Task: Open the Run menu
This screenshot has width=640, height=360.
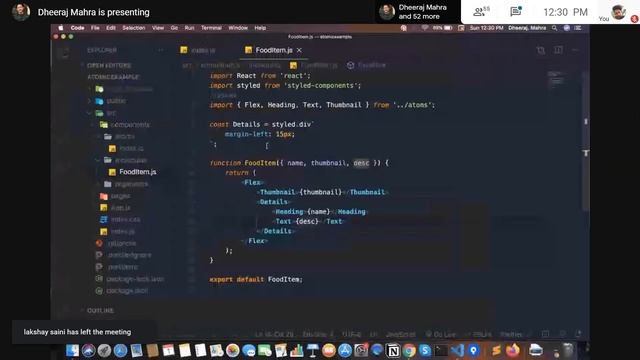Action: click(x=189, y=28)
